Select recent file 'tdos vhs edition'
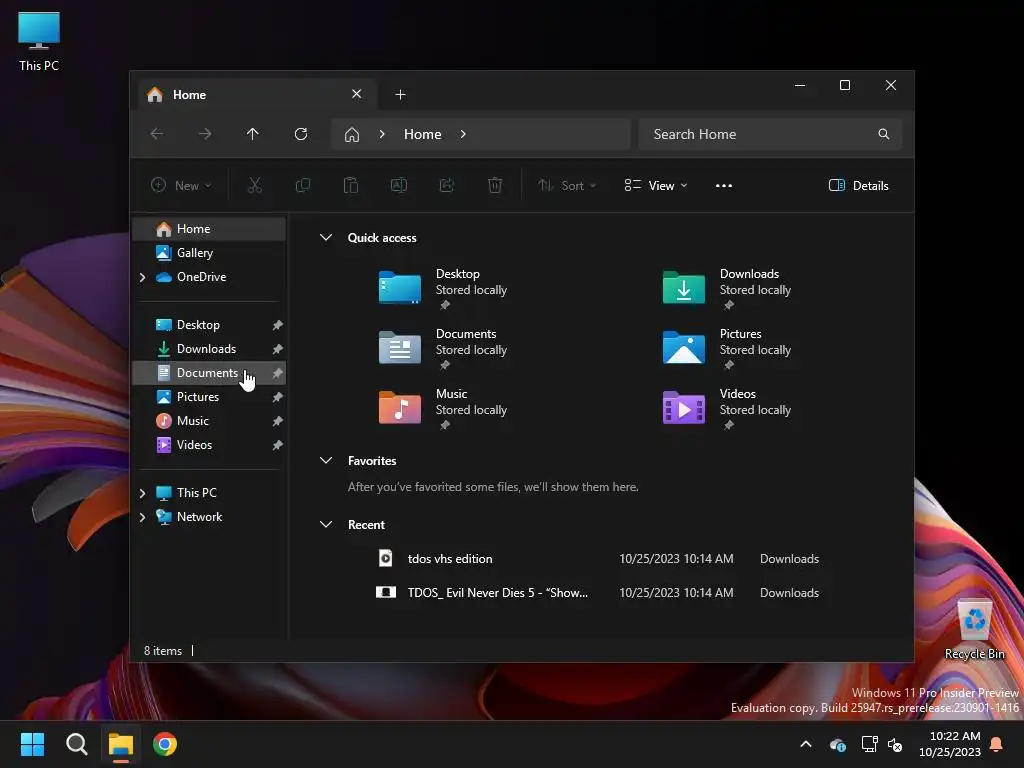Image resolution: width=1024 pixels, height=768 pixels. 598,558
